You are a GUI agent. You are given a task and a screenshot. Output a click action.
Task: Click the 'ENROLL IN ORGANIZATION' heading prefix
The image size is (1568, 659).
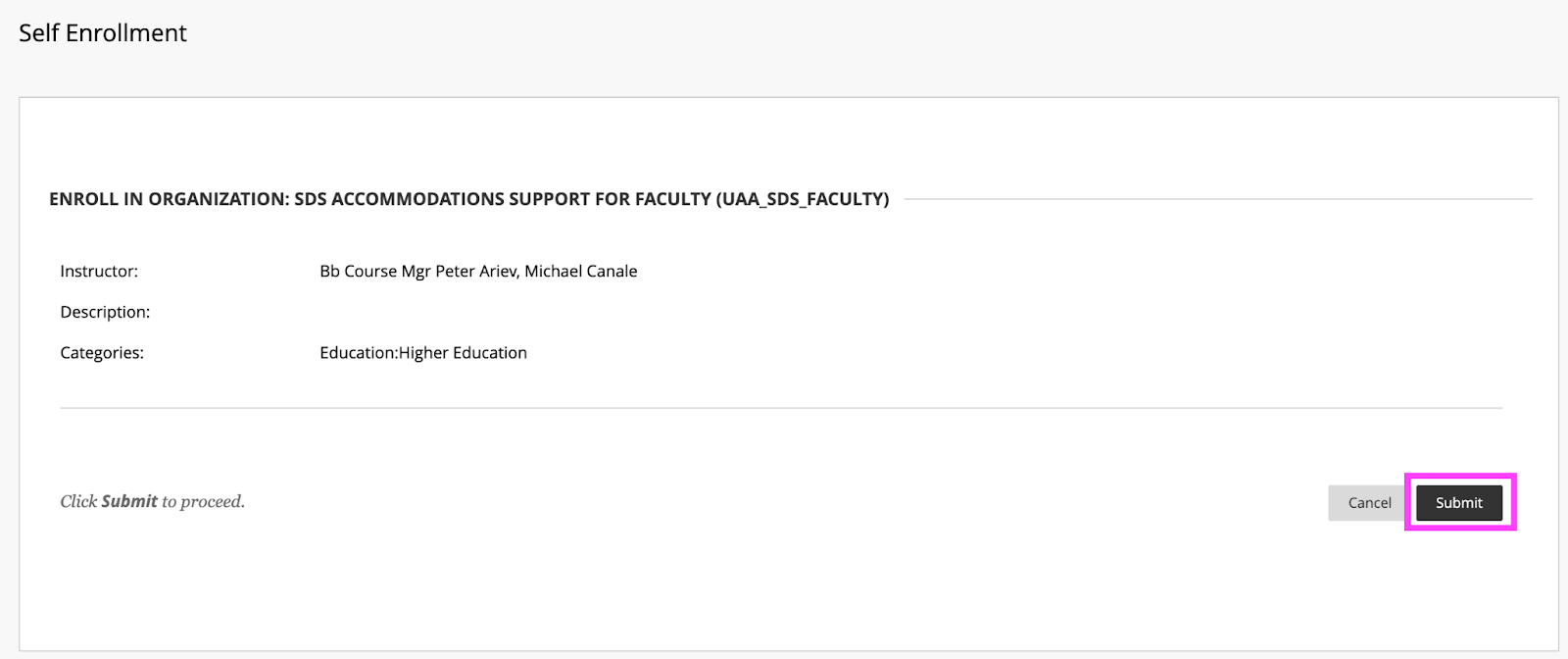tap(169, 199)
